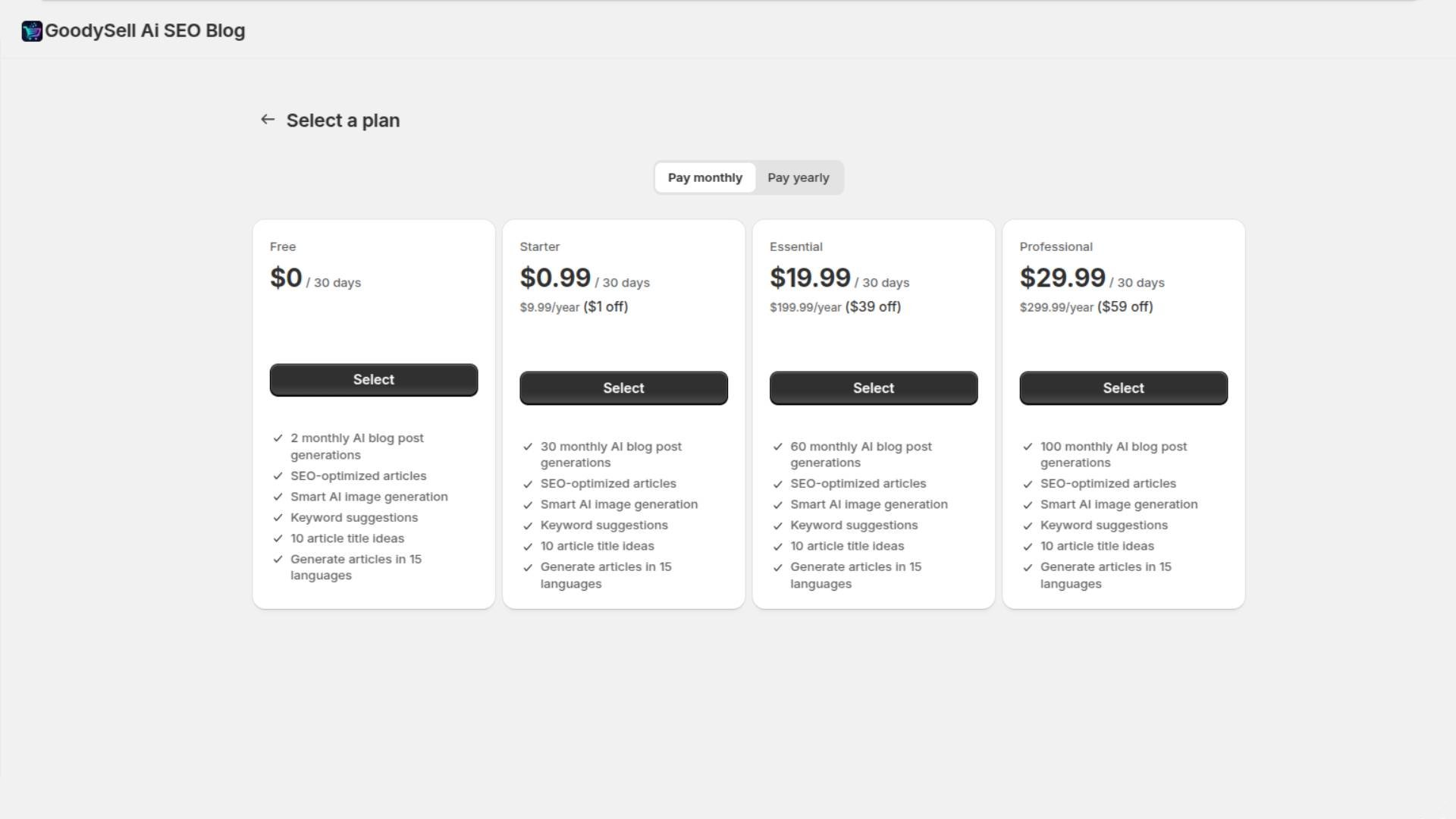Click the GoodySell app logo icon
Screen dimensions: 1456x819
tap(32, 31)
